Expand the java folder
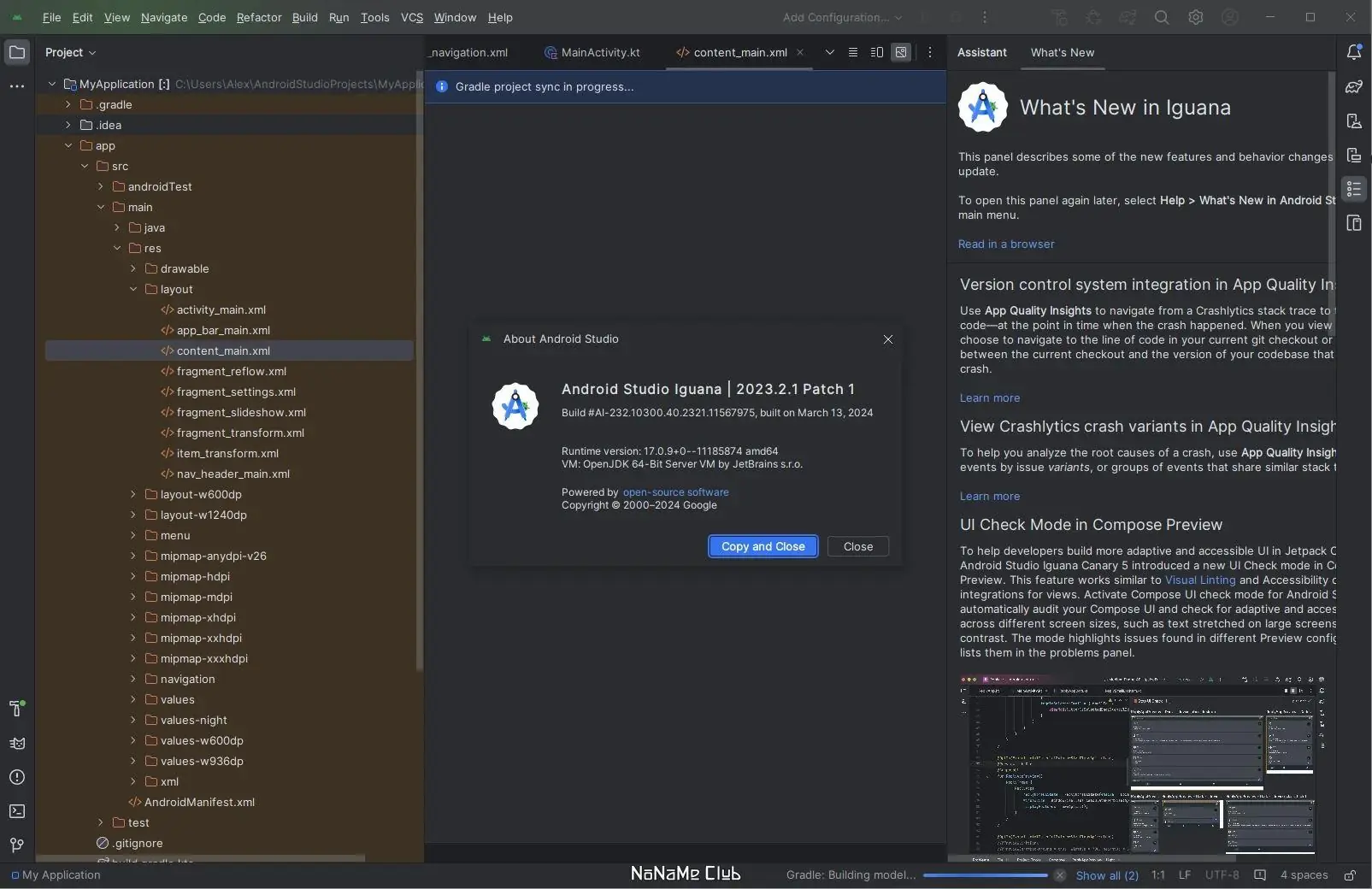The image size is (1372, 889). click(117, 227)
